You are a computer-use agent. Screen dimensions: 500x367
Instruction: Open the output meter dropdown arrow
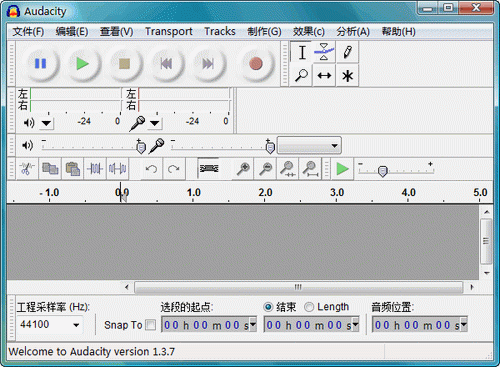46,123
